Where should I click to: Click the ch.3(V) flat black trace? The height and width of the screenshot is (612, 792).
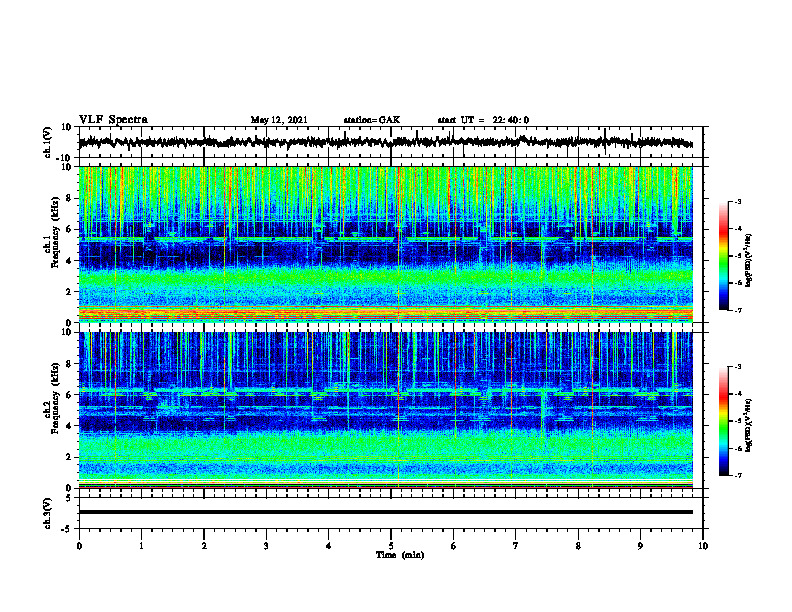click(x=386, y=512)
